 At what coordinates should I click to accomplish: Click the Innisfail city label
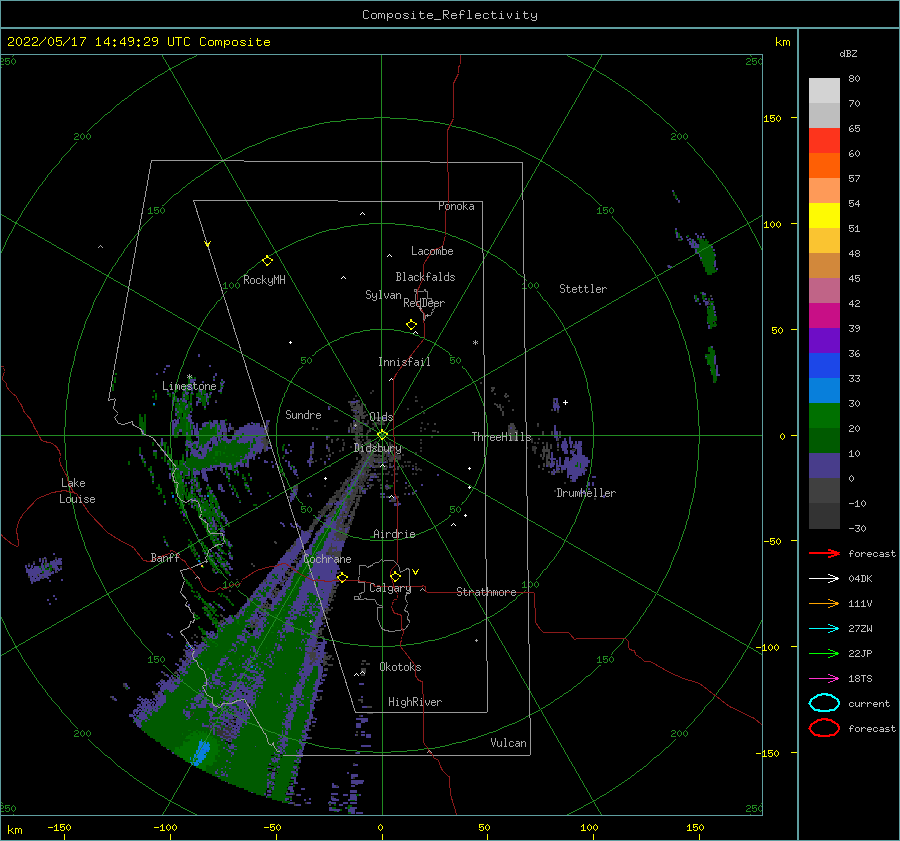[x=404, y=362]
